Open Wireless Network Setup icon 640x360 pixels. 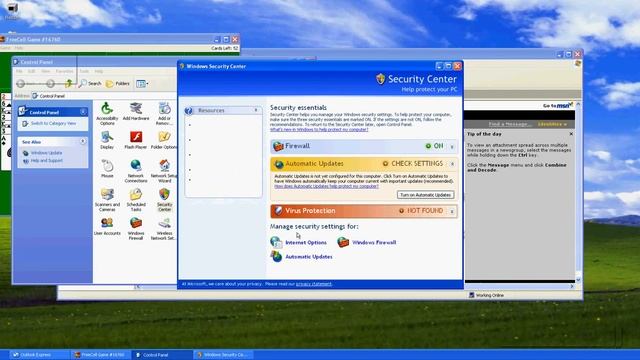click(164, 229)
